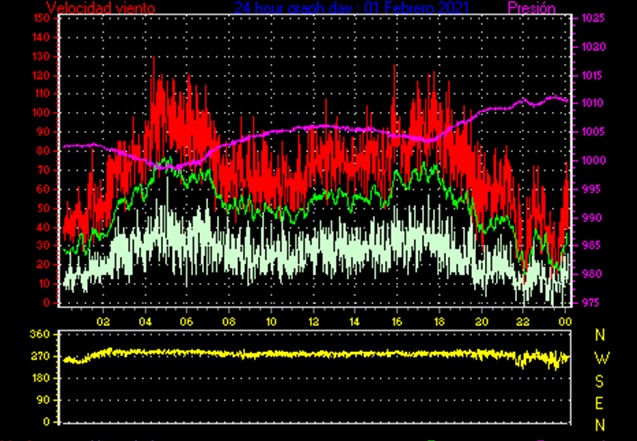Select the 08 hour label on time axis
The image size is (637, 441).
pyautogui.click(x=229, y=322)
